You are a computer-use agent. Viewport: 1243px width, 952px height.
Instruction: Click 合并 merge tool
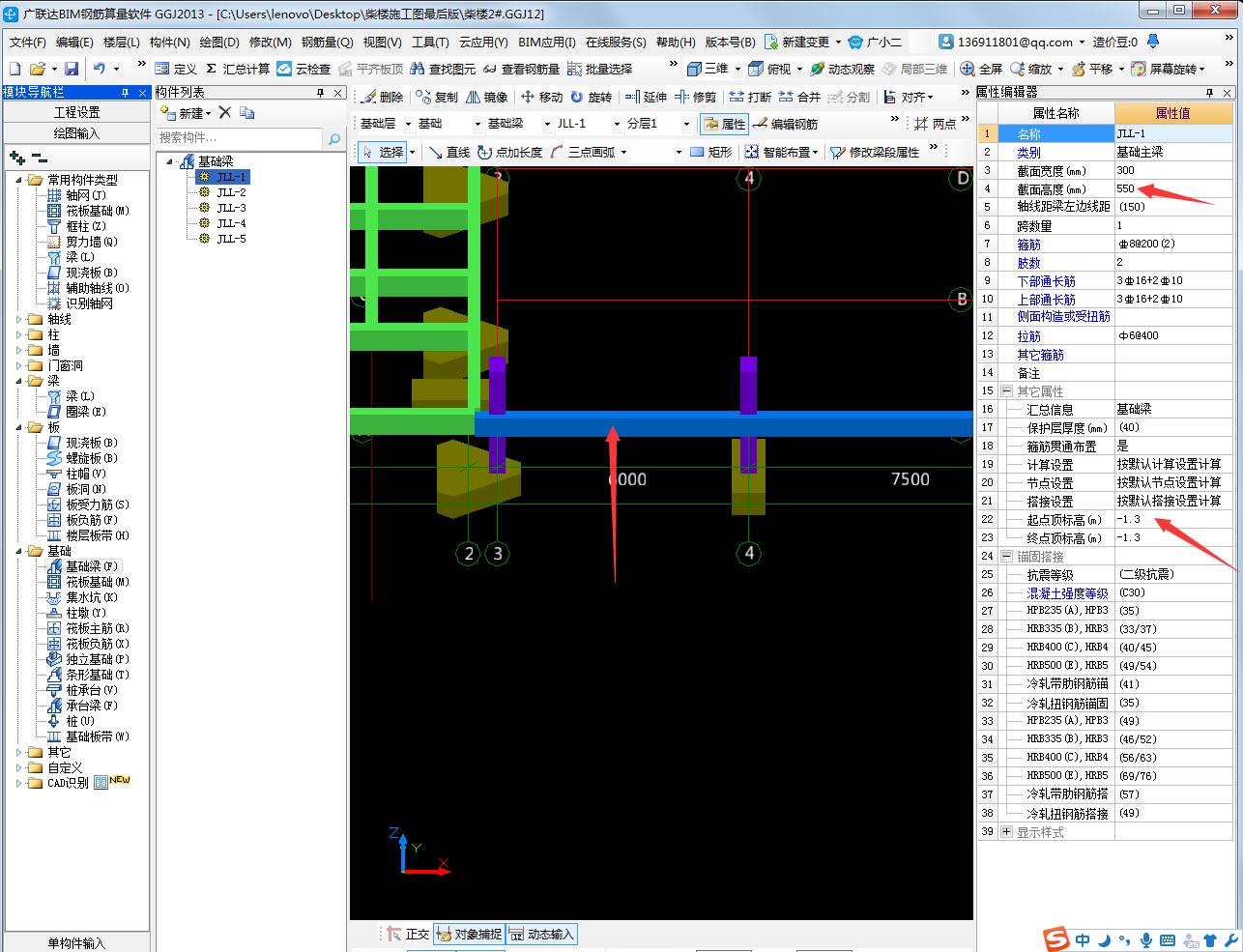(799, 97)
